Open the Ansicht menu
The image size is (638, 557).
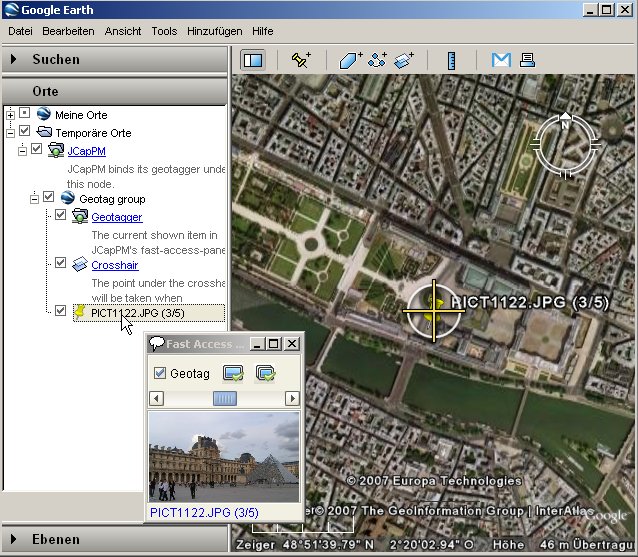click(x=123, y=31)
